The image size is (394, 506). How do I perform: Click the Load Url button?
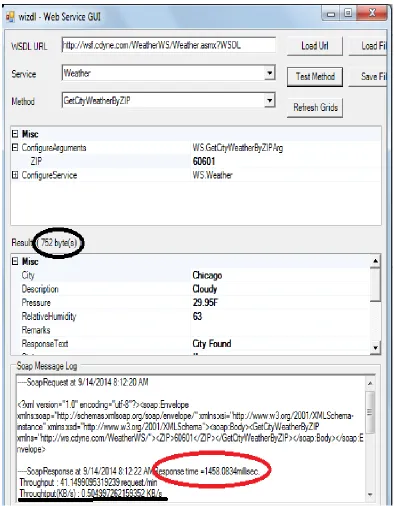pyautogui.click(x=315, y=46)
